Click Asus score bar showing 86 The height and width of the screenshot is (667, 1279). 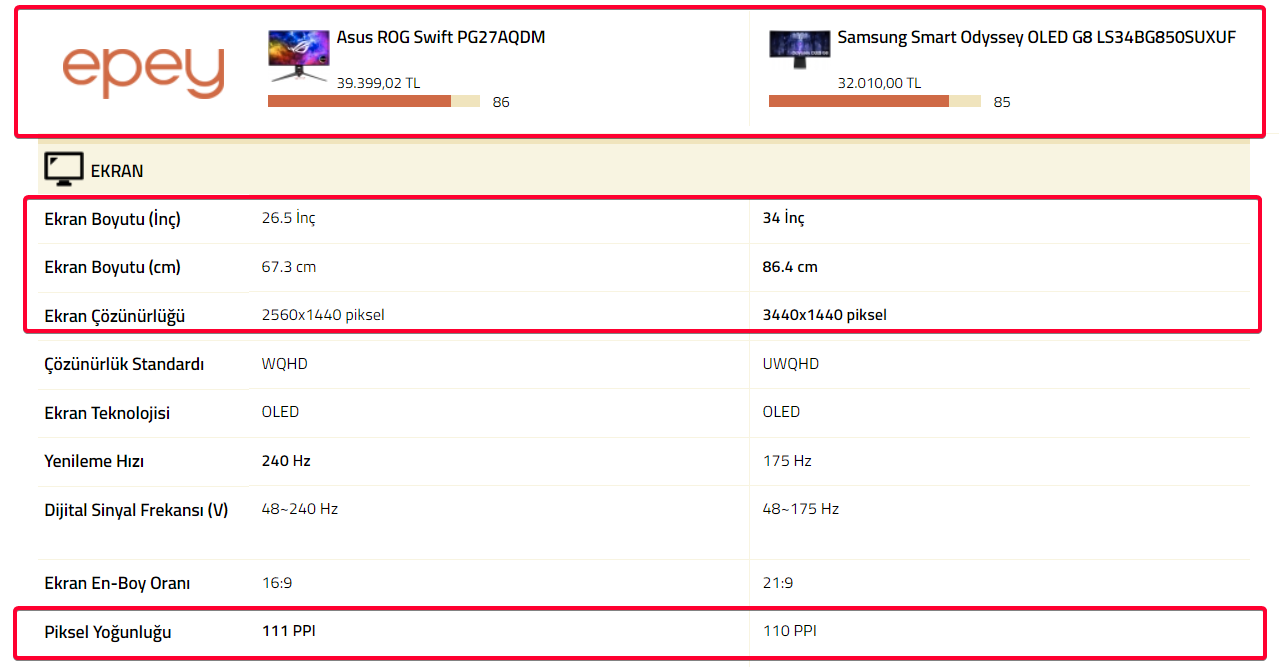tap(374, 101)
